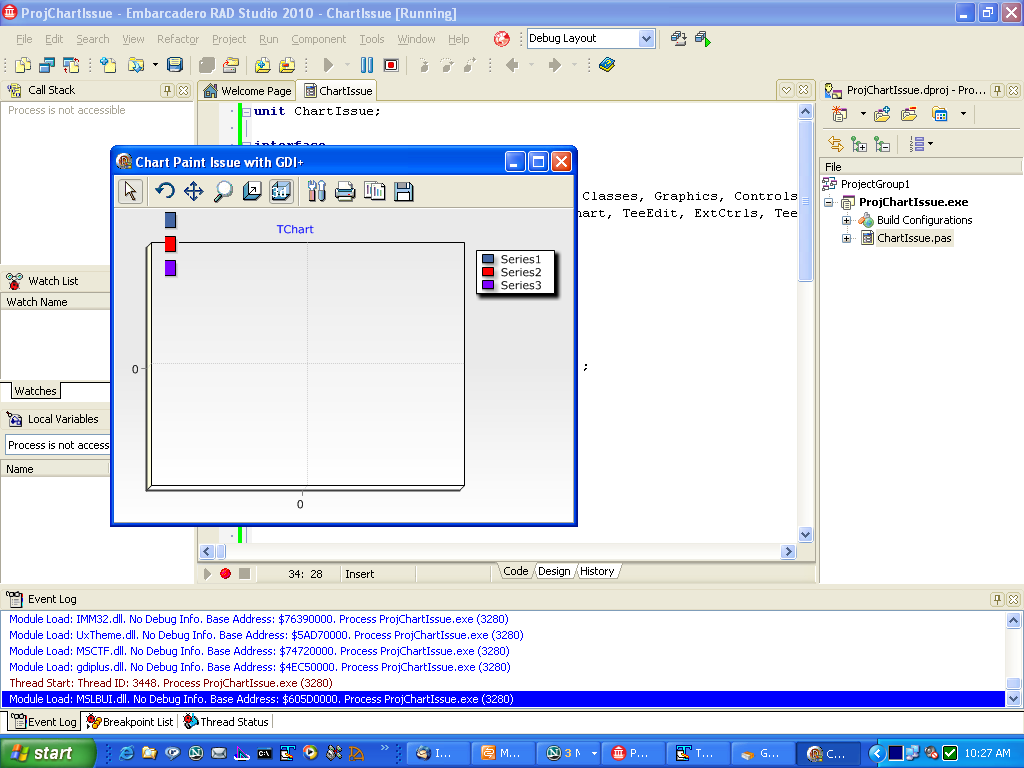The height and width of the screenshot is (768, 1024).
Task: Click the Forward navigation arrow in toolbar
Action: click(x=554, y=65)
